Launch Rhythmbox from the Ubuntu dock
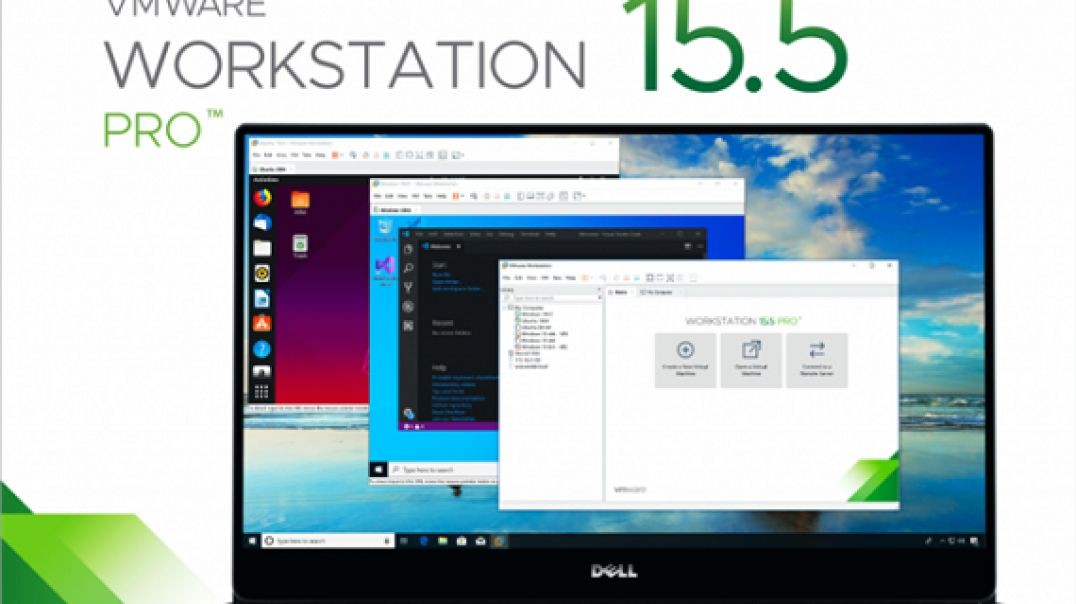The width and height of the screenshot is (1076, 604). pos(261,273)
